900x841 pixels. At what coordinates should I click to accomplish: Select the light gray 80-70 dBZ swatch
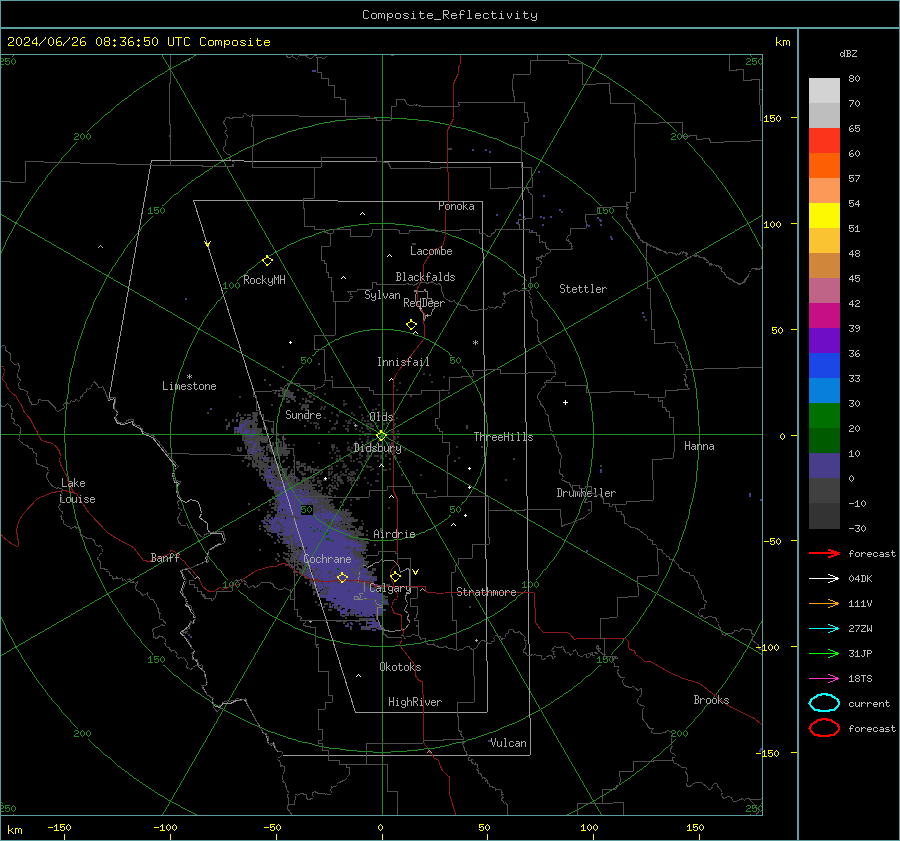click(824, 91)
